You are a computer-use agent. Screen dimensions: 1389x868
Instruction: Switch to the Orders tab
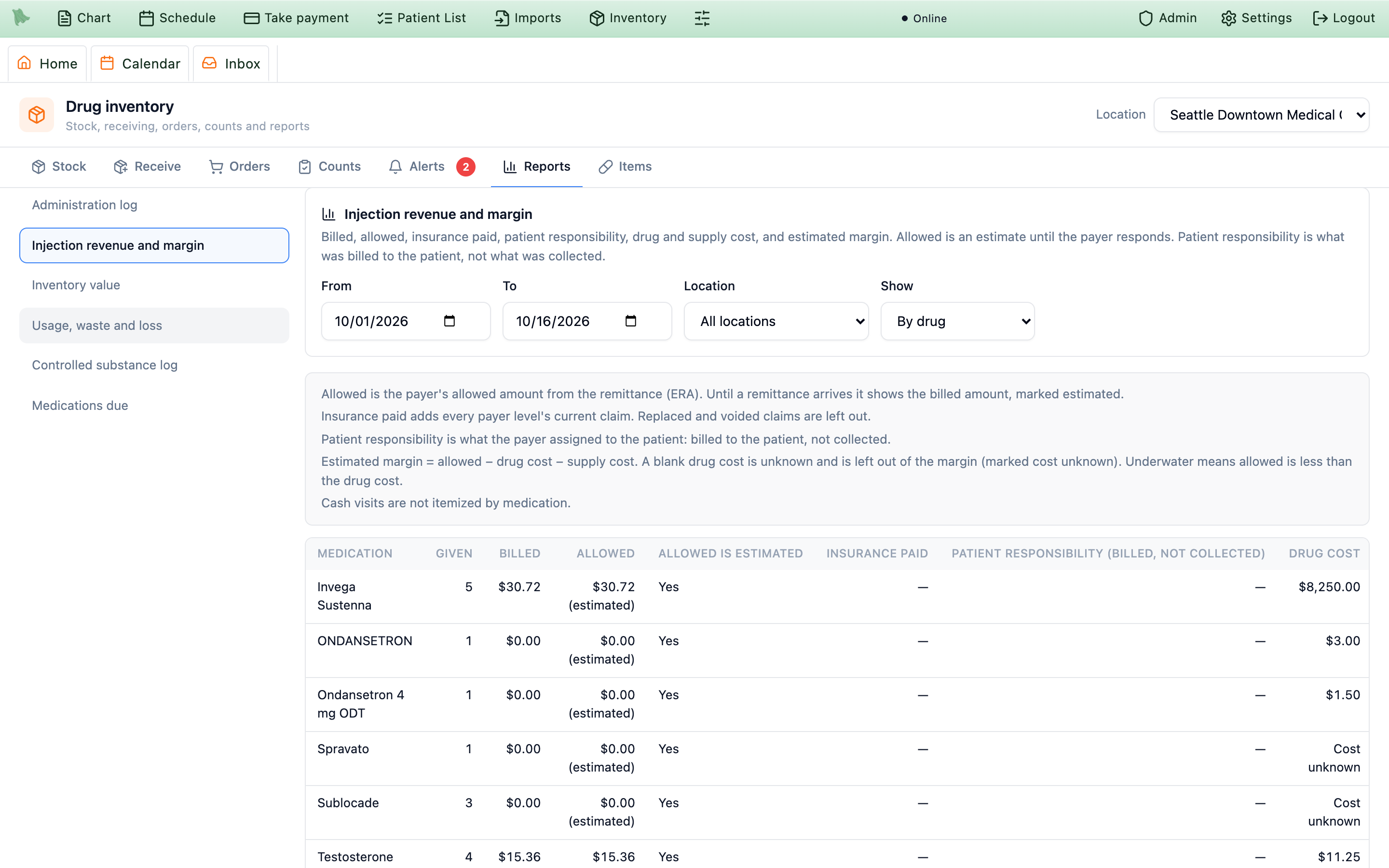coord(239,166)
